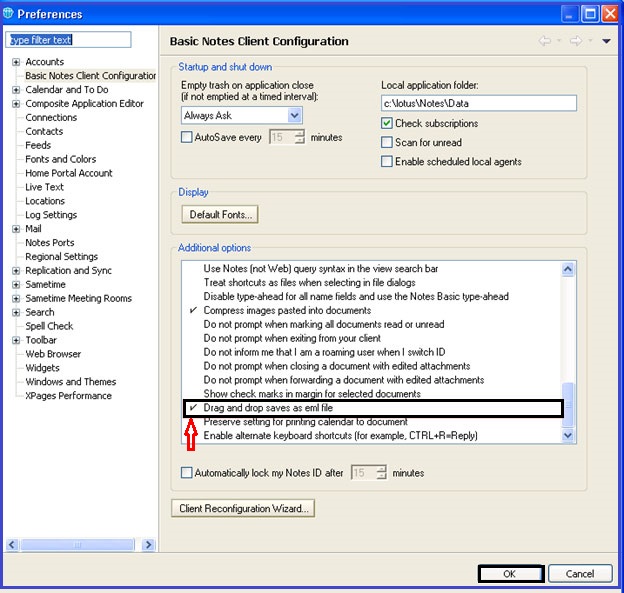Expand the Calendar and To Do node

[x=16, y=90]
